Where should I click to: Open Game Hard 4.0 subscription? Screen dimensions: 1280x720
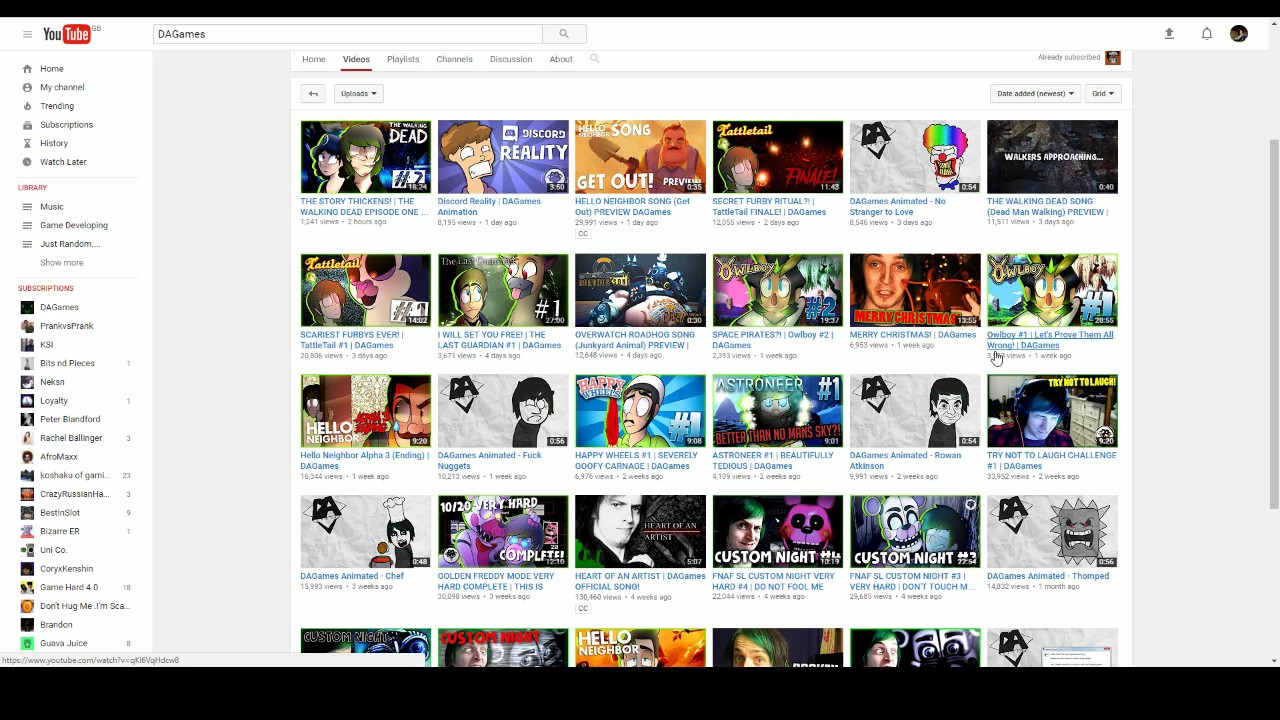point(69,587)
